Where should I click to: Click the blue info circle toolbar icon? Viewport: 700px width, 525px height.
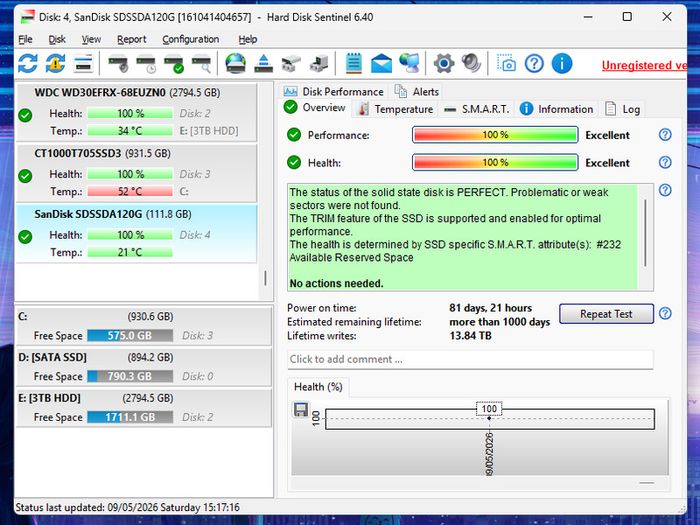pos(562,63)
